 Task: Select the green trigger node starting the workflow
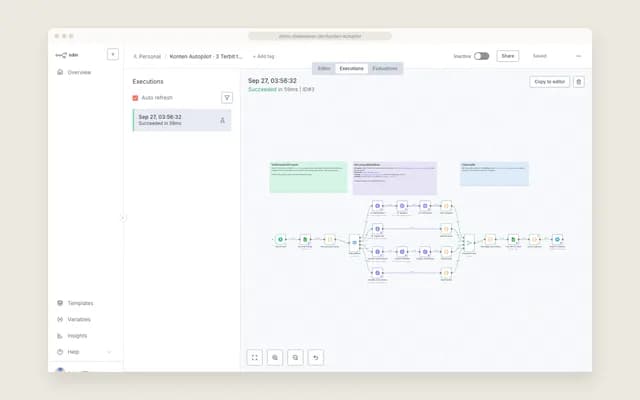click(x=280, y=239)
